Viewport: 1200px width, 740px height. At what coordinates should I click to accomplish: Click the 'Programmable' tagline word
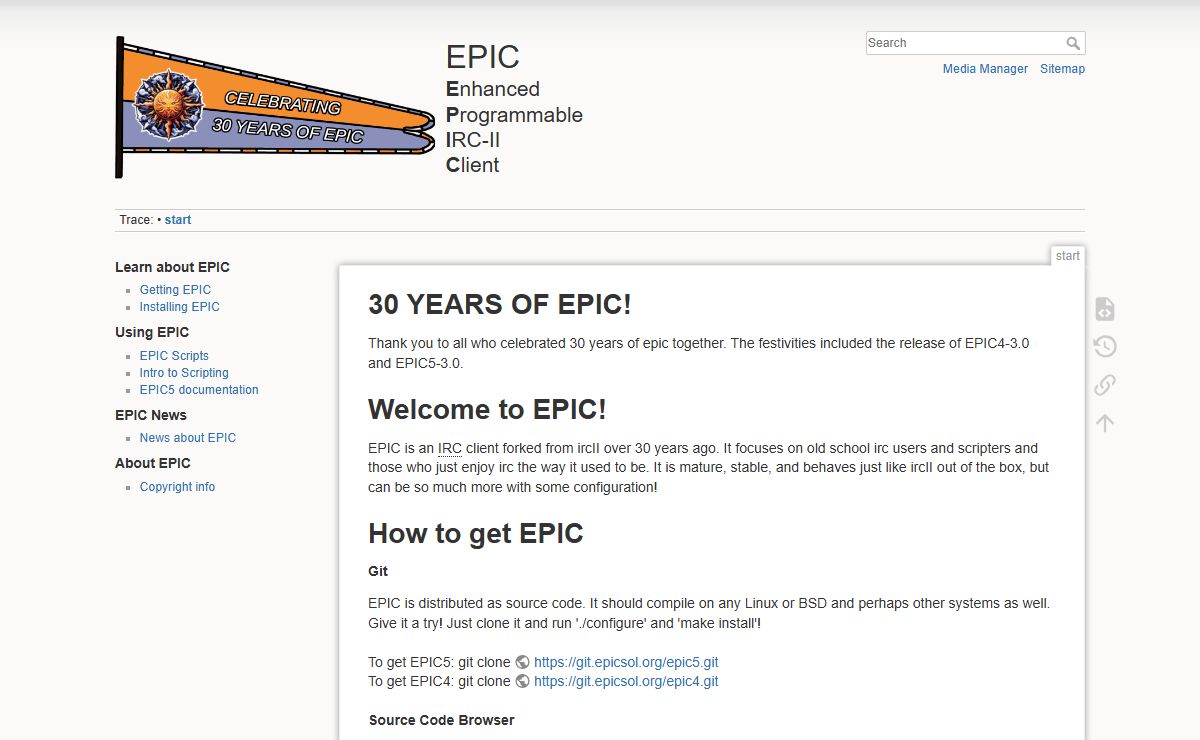[514, 115]
